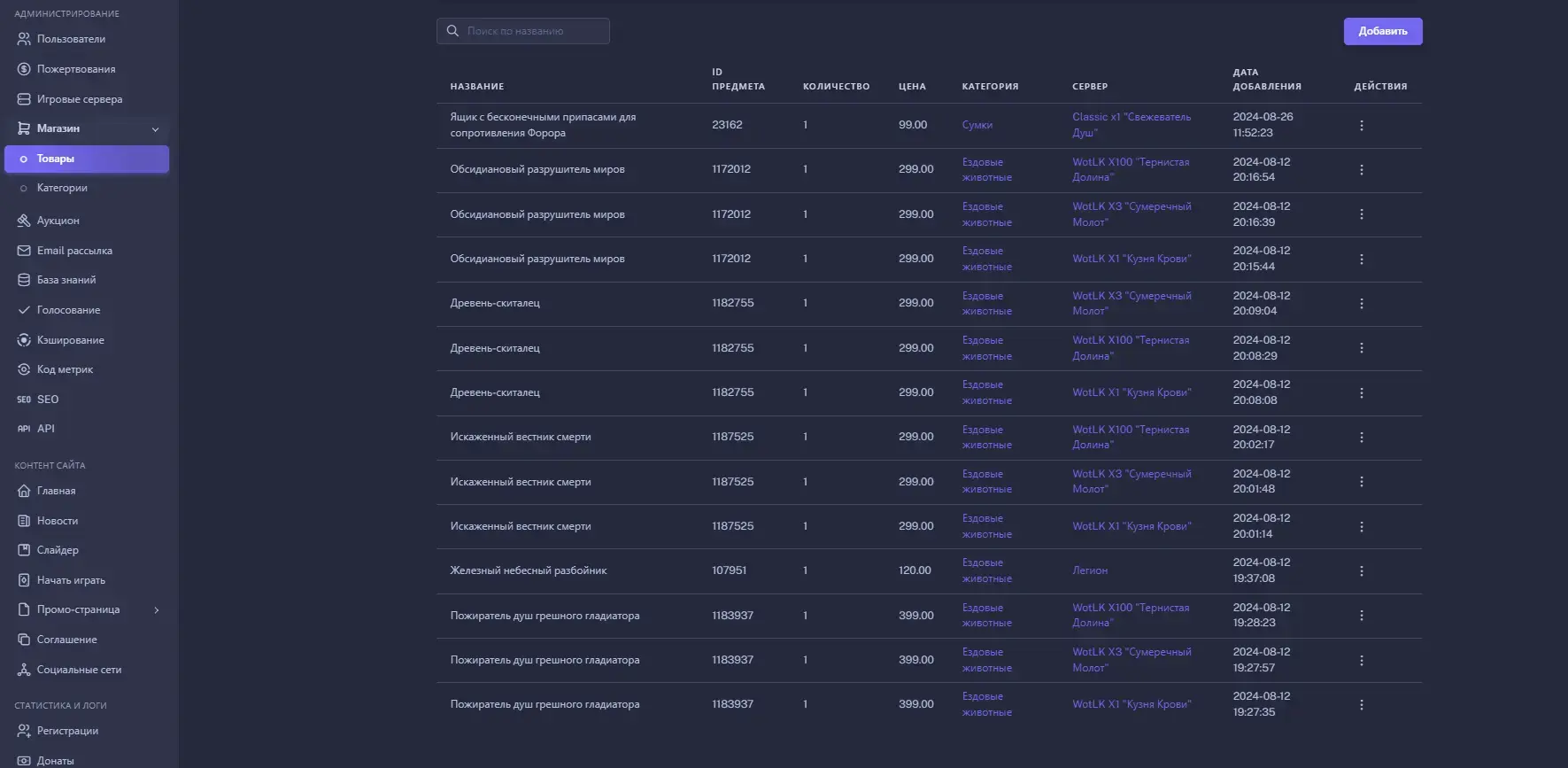Click the Главная home icon
The image size is (1568, 768).
pos(24,491)
